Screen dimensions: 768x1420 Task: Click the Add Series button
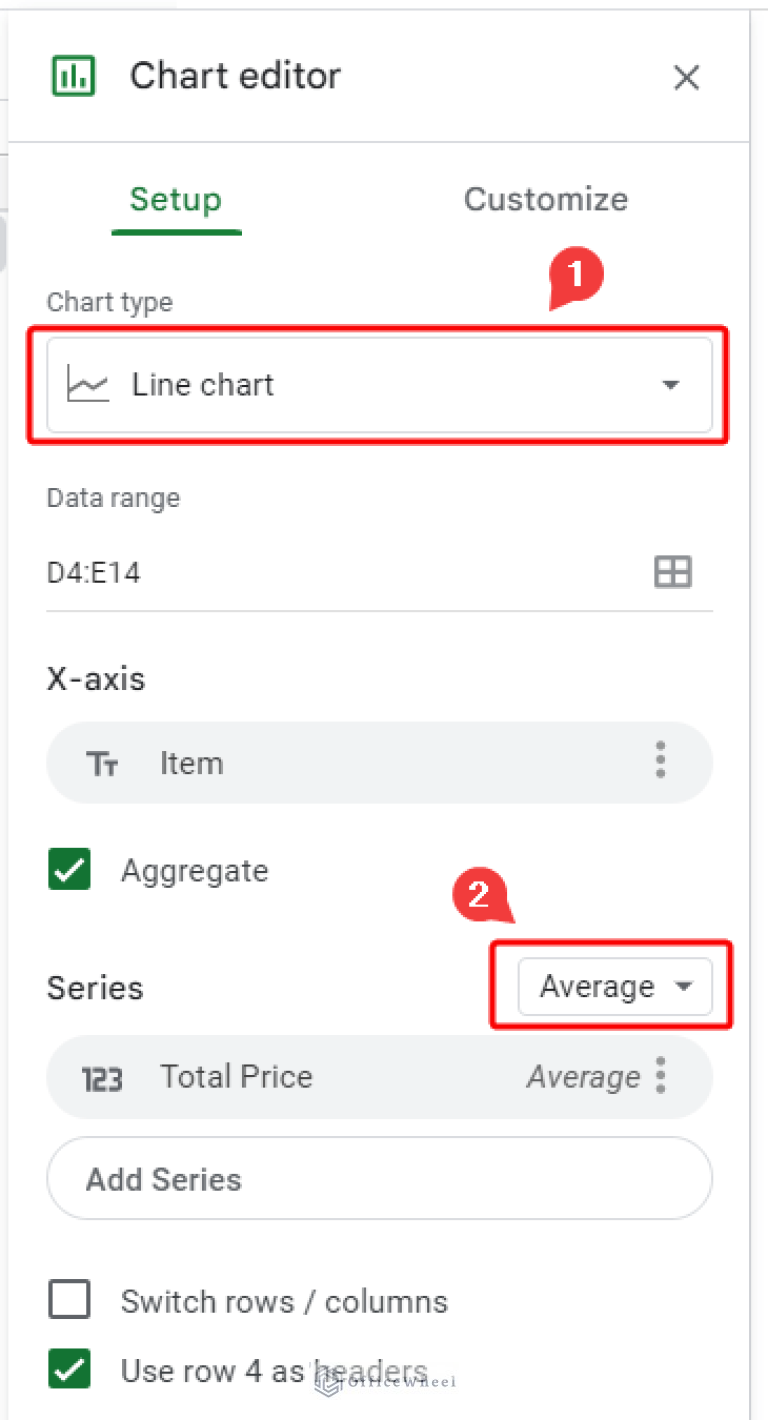coord(379,1179)
